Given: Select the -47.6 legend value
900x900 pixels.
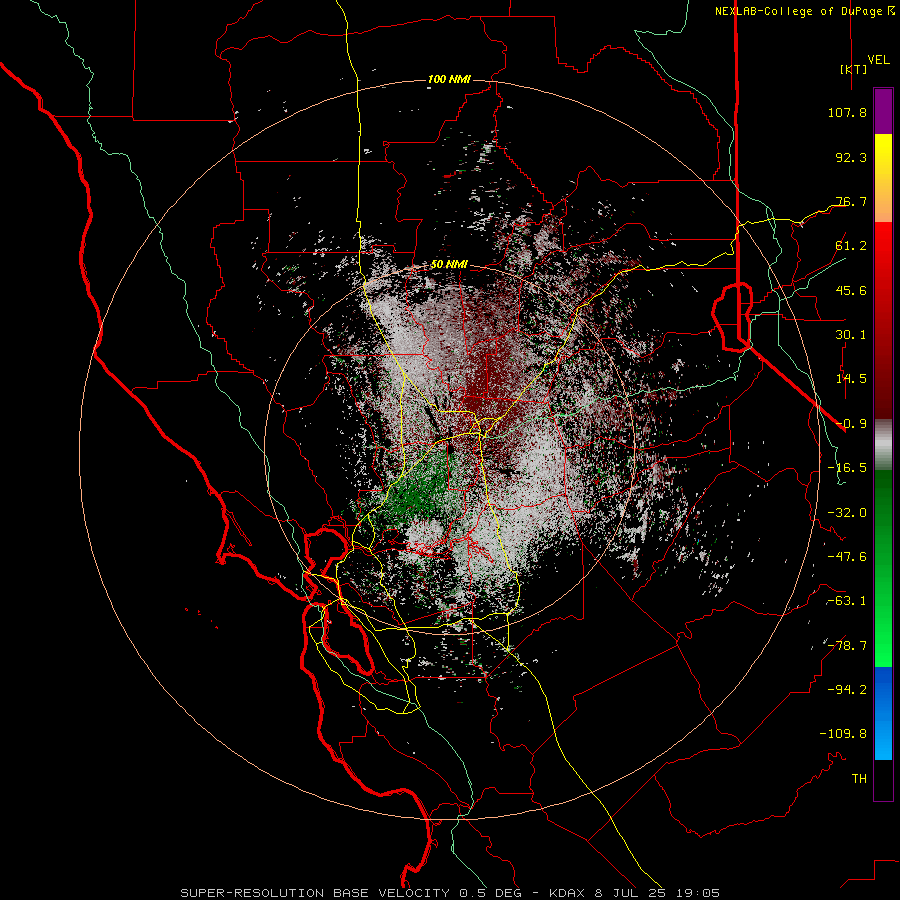Looking at the screenshot, I should point(847,557).
